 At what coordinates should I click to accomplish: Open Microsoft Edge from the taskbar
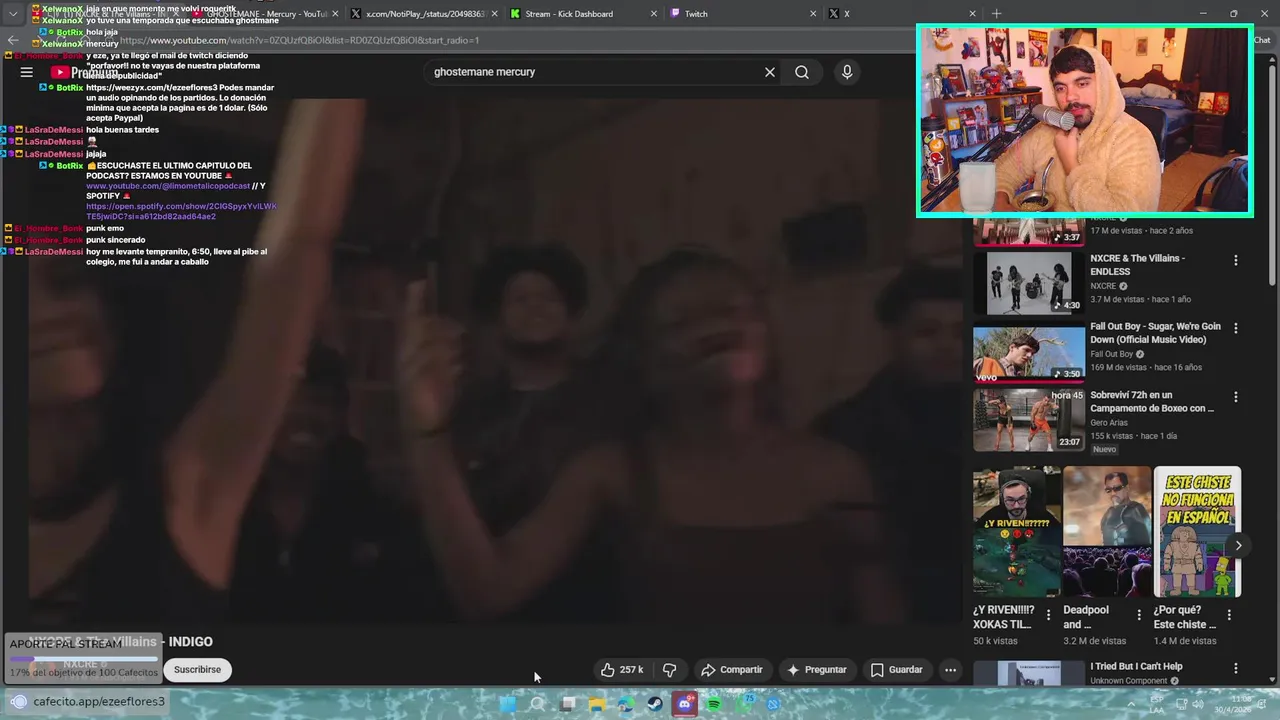pyautogui.click(x=626, y=704)
